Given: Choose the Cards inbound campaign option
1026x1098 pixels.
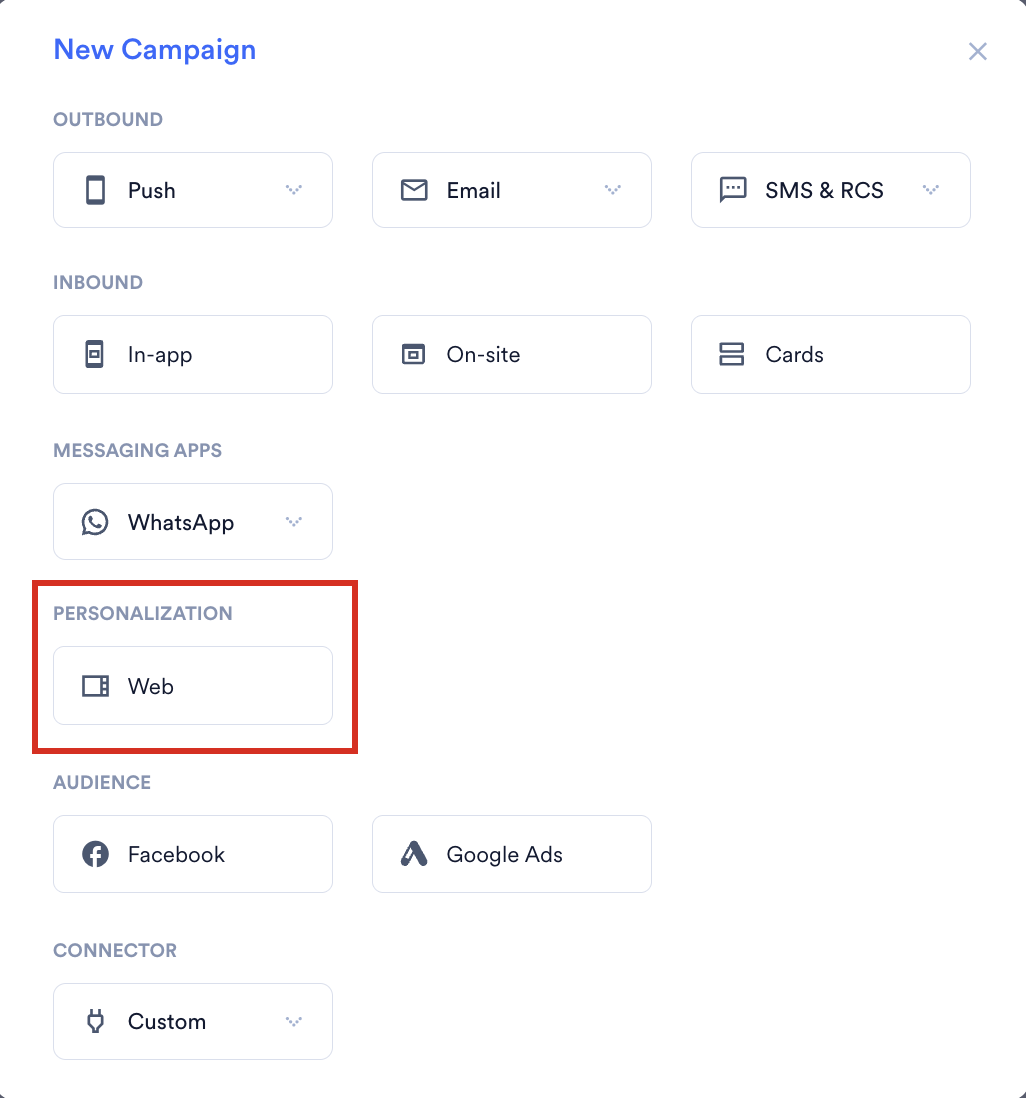Looking at the screenshot, I should (x=831, y=354).
